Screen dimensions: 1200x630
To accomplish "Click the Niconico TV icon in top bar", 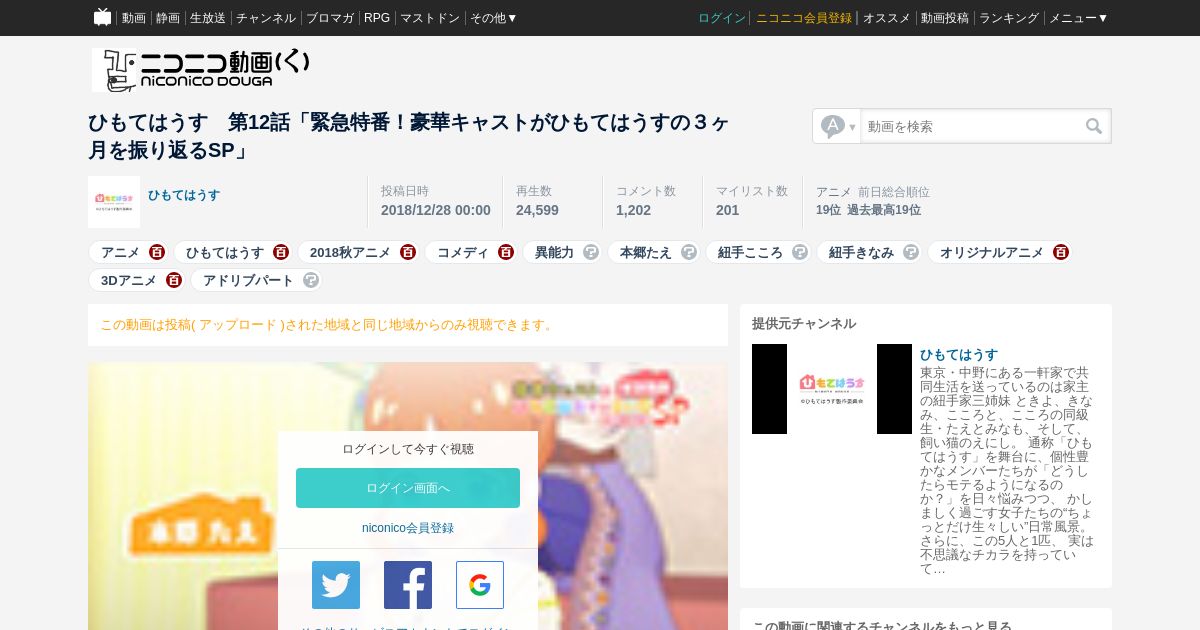I will point(102,17).
